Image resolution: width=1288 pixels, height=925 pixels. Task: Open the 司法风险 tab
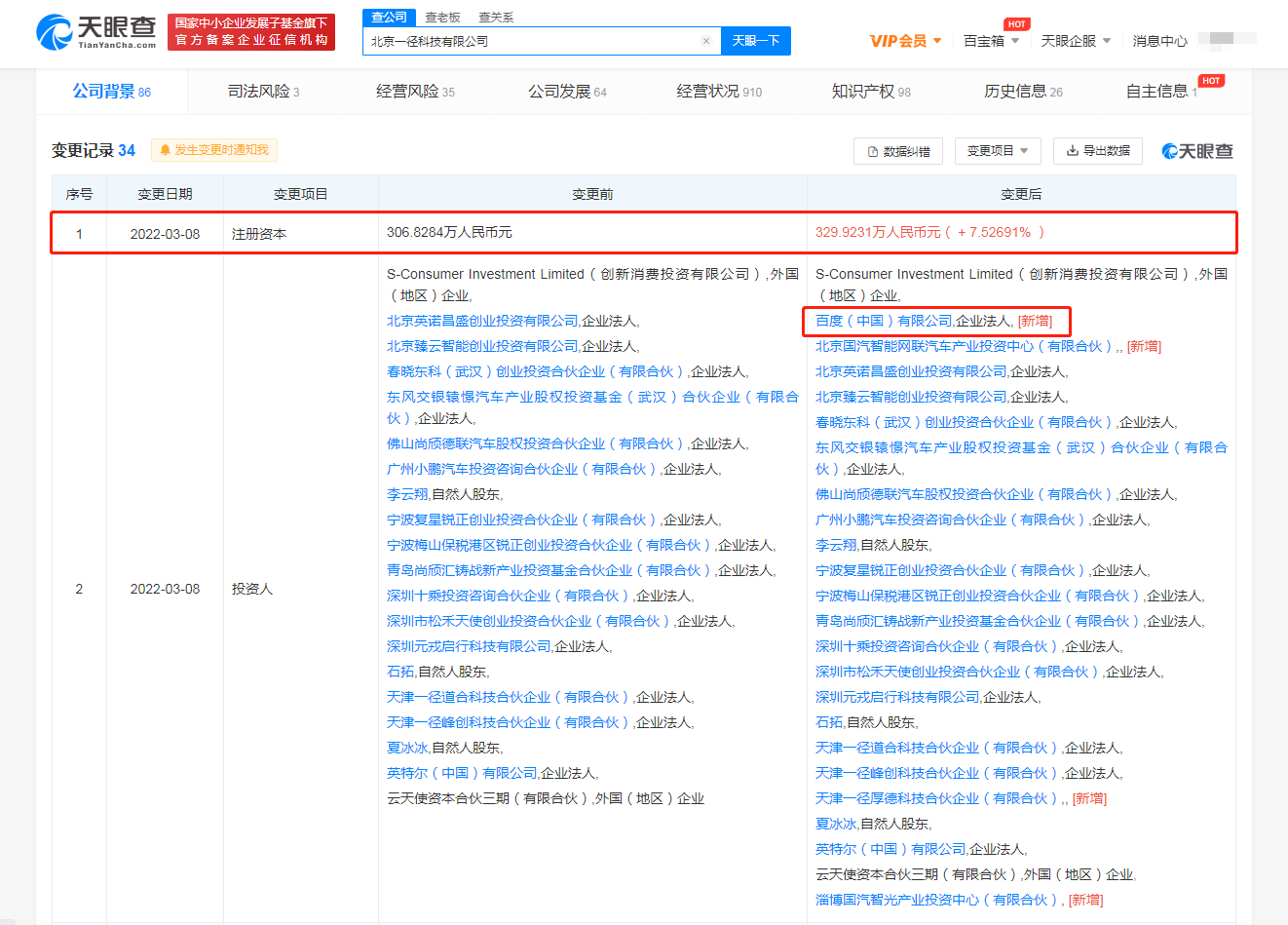(263, 92)
